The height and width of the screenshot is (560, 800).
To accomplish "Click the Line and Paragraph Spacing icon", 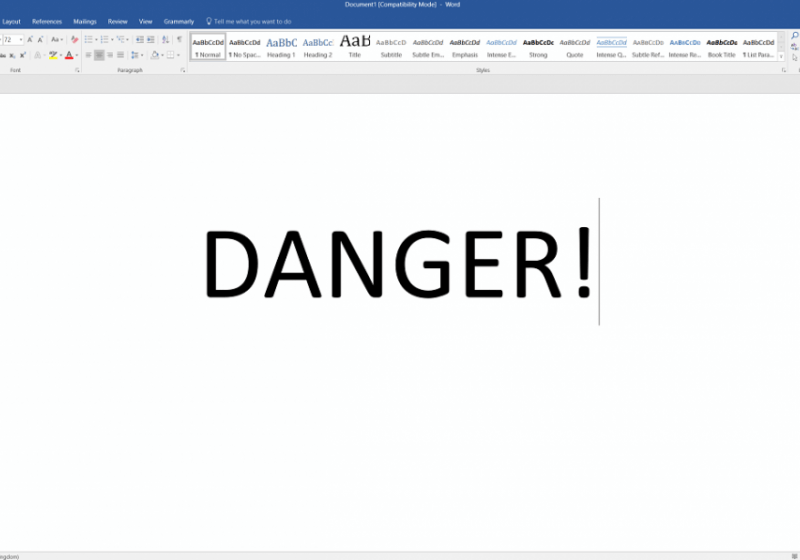I will (135, 55).
